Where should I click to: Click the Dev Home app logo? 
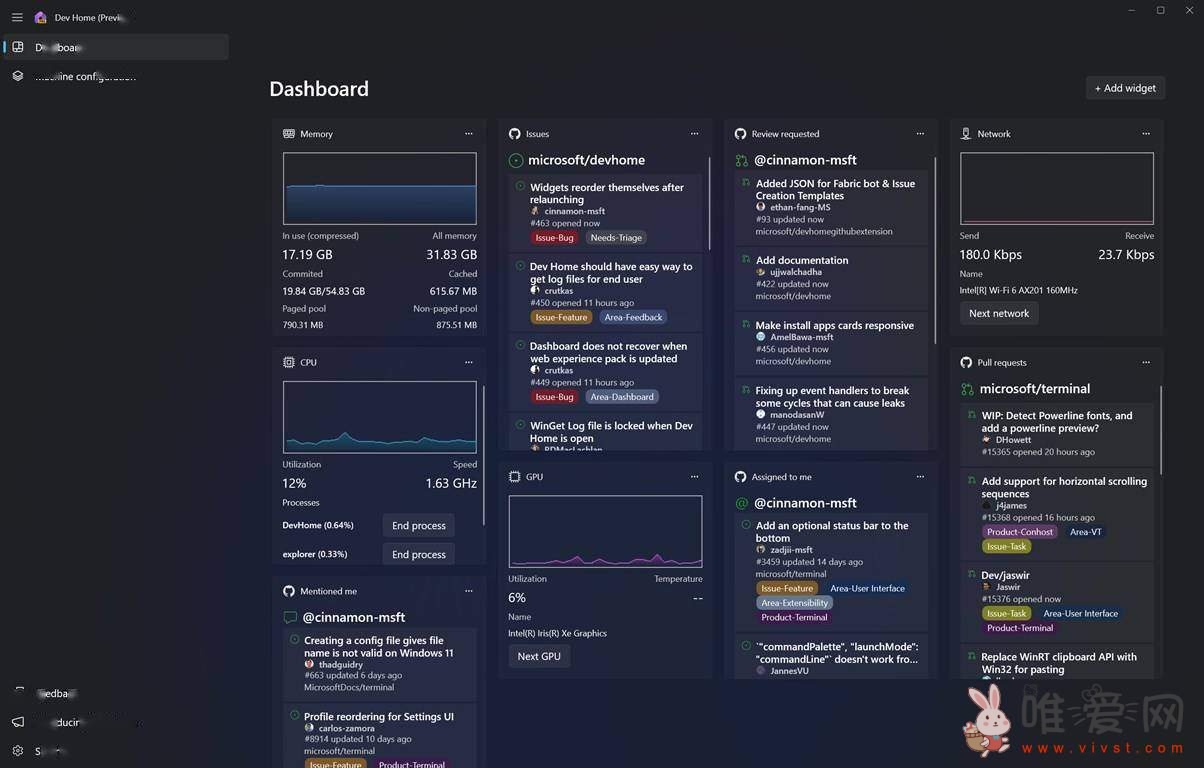click(x=40, y=17)
